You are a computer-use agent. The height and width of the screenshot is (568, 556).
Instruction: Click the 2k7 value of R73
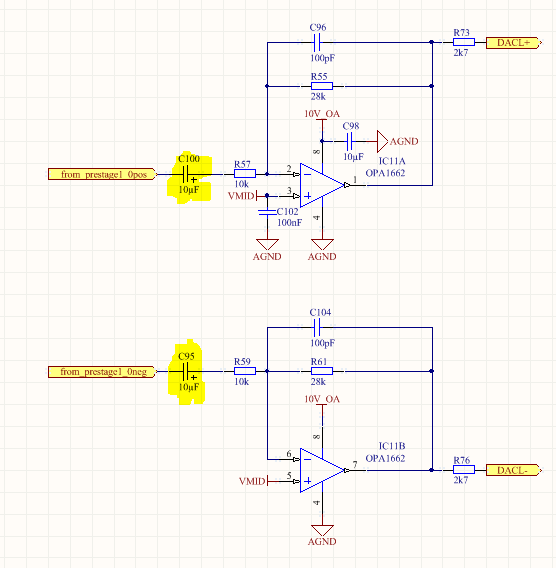click(461, 53)
